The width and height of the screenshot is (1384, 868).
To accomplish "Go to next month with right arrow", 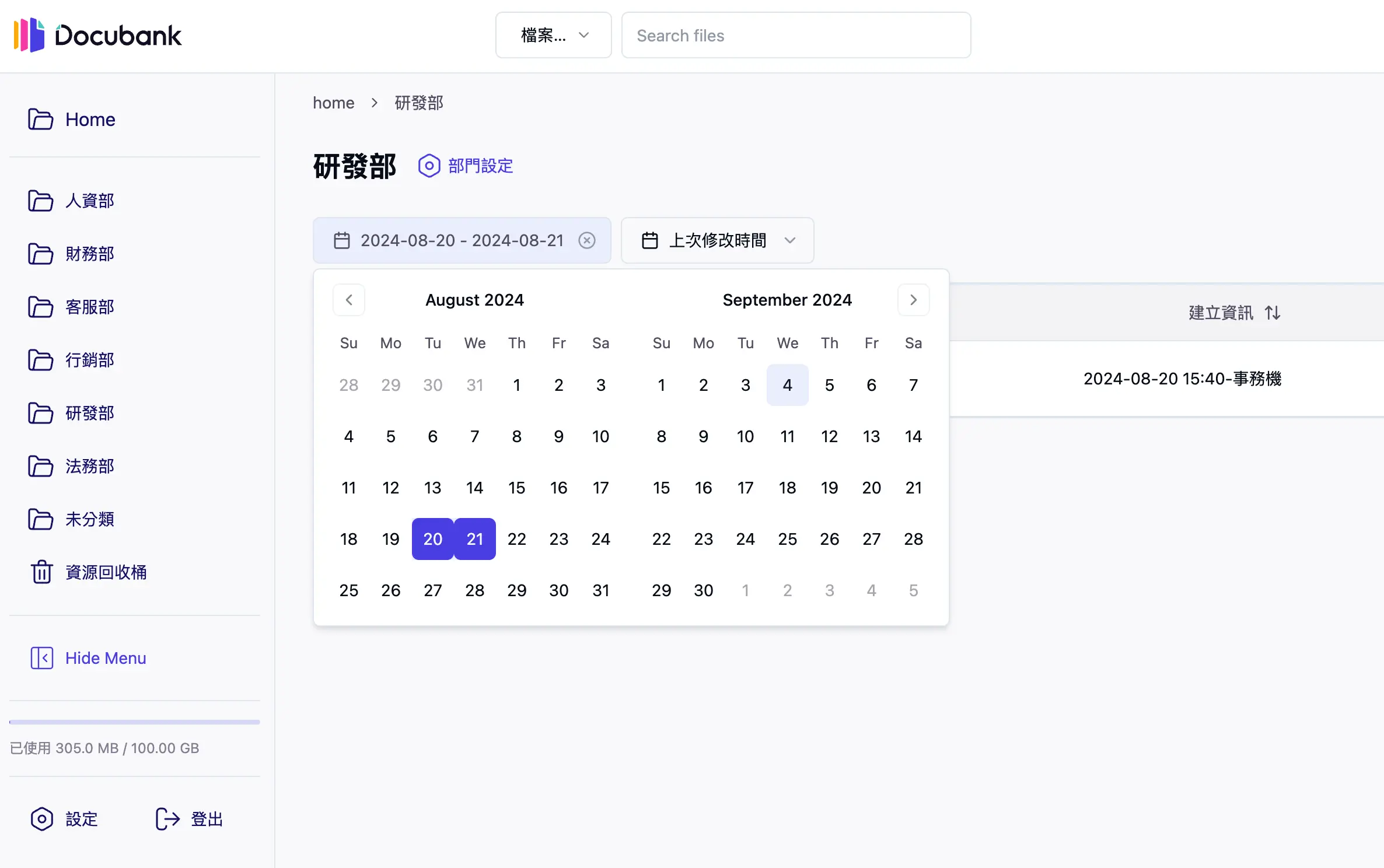I will 913,299.
